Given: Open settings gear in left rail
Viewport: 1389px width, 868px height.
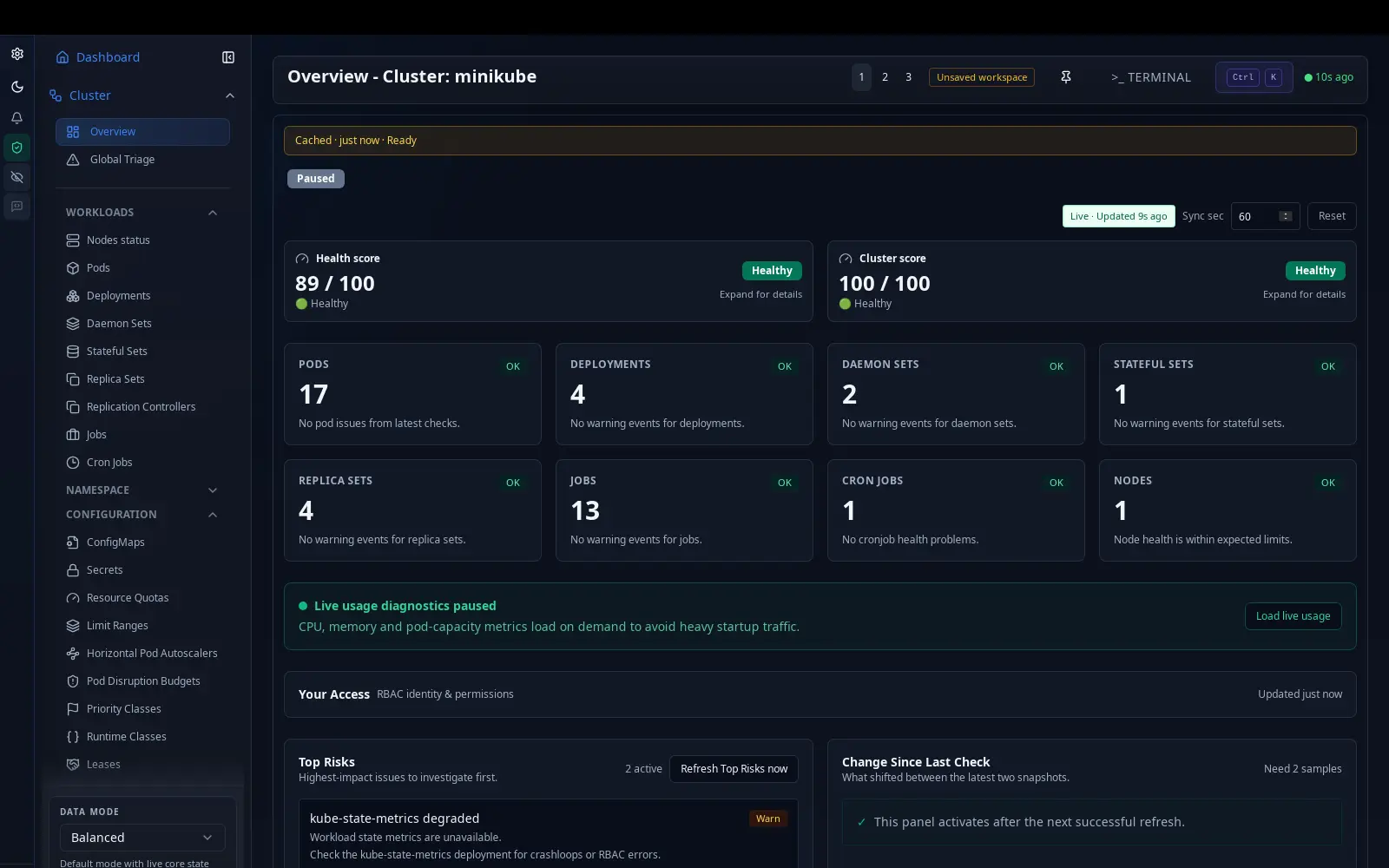Looking at the screenshot, I should point(16,54).
